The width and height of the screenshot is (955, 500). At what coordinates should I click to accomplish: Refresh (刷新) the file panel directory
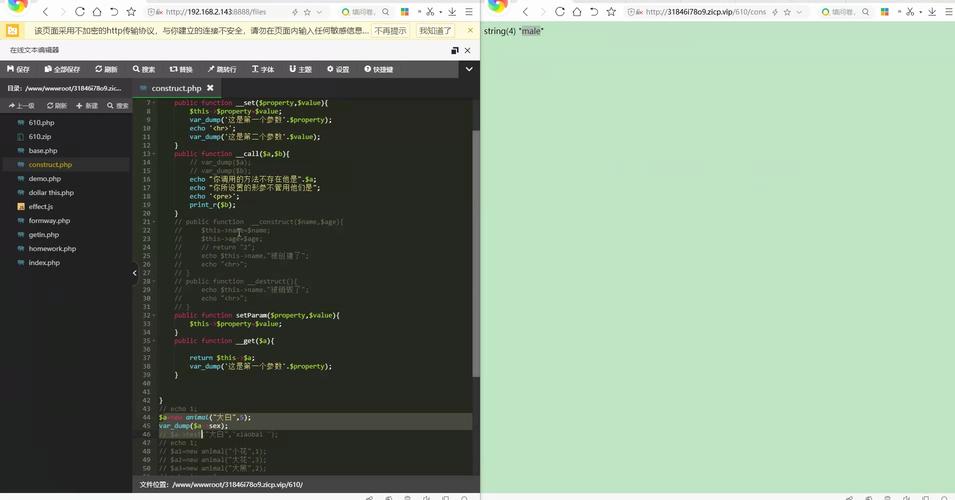coord(57,106)
